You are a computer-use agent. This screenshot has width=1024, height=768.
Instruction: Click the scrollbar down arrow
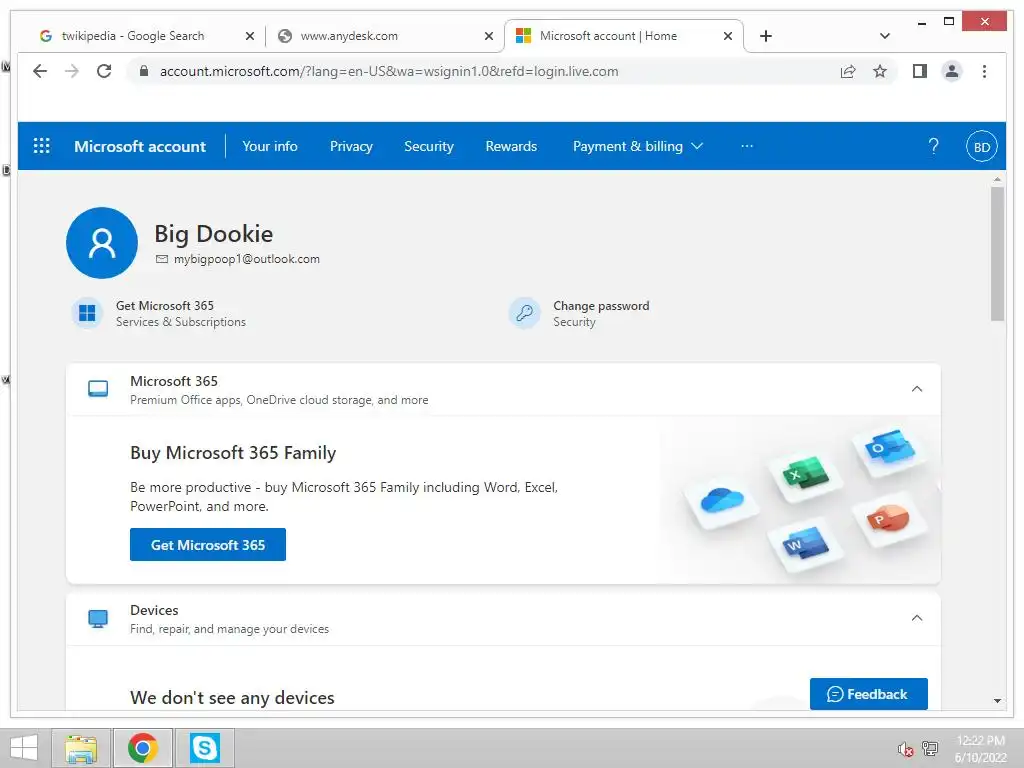click(x=997, y=701)
